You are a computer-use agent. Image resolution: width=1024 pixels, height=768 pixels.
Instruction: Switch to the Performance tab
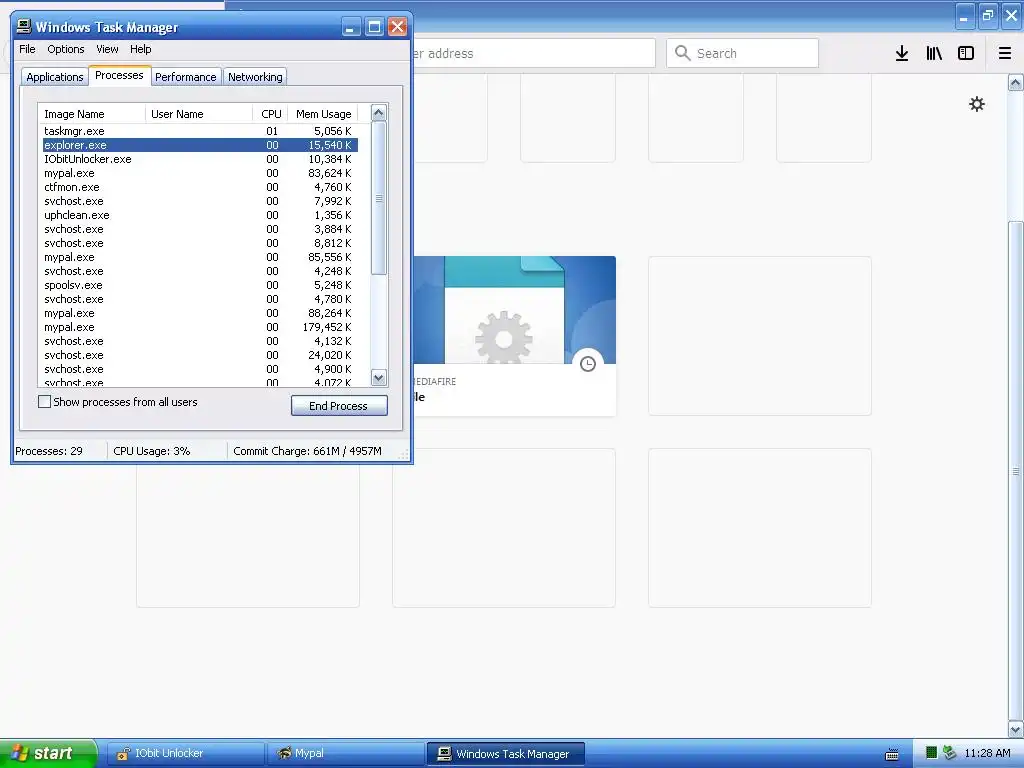(x=185, y=76)
